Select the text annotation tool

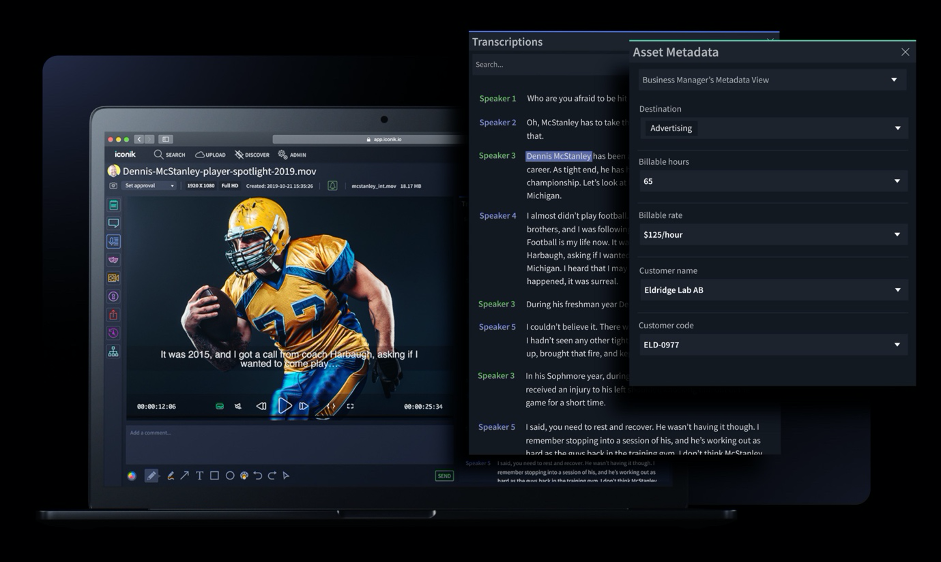(x=199, y=476)
